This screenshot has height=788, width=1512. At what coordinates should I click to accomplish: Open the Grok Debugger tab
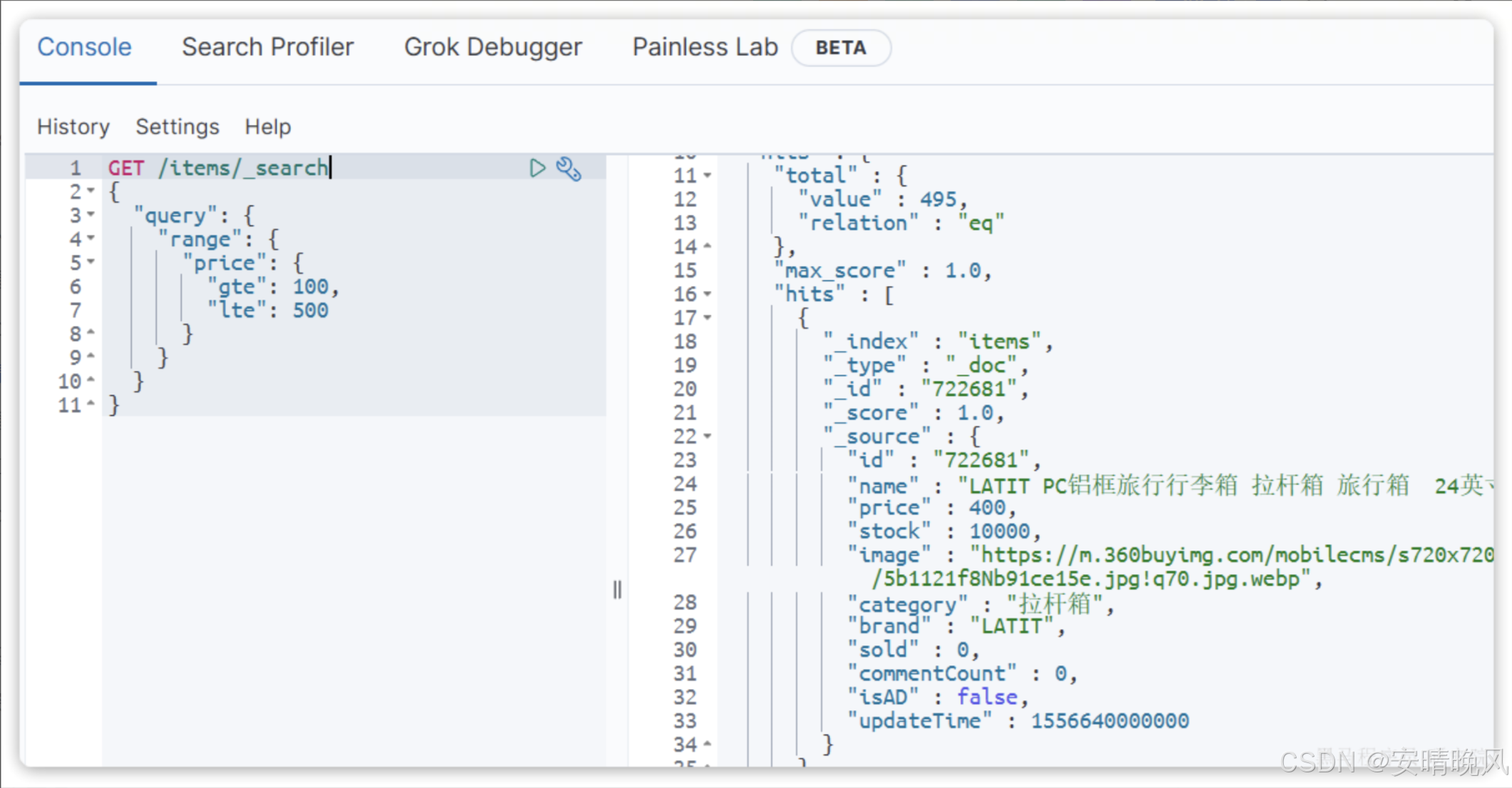pos(493,47)
